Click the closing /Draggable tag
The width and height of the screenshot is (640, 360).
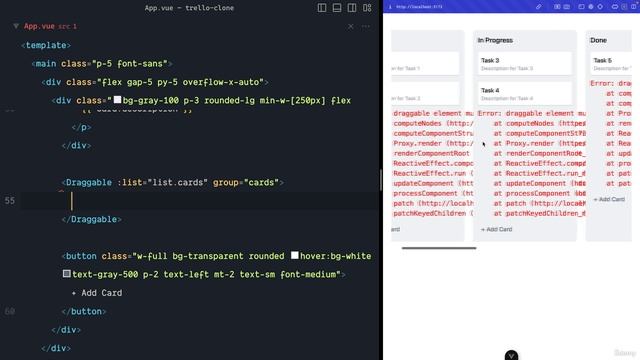pos(91,219)
